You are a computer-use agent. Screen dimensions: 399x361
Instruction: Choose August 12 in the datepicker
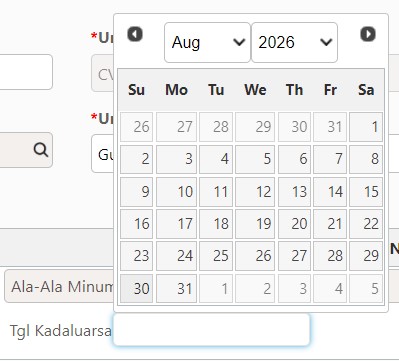click(x=255, y=191)
